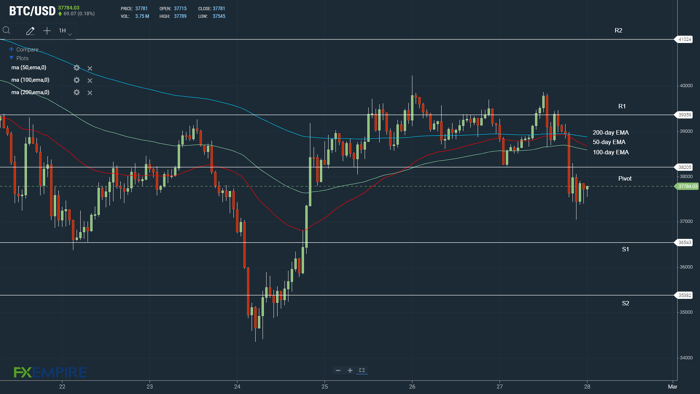The width and height of the screenshot is (700, 394).
Task: Select the ma (200,ema,0) plot label
Action: (30, 92)
